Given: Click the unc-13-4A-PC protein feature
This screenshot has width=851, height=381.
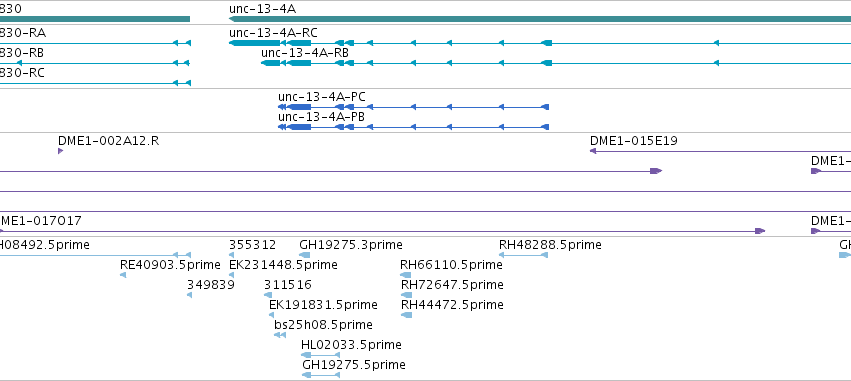Looking at the screenshot, I should (414, 107).
